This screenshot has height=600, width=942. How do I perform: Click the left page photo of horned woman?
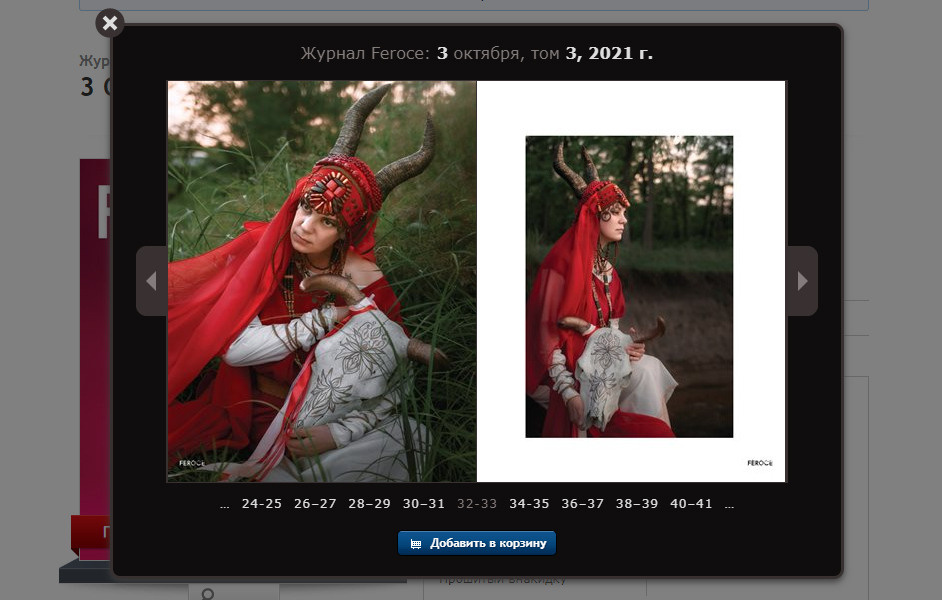(x=321, y=281)
